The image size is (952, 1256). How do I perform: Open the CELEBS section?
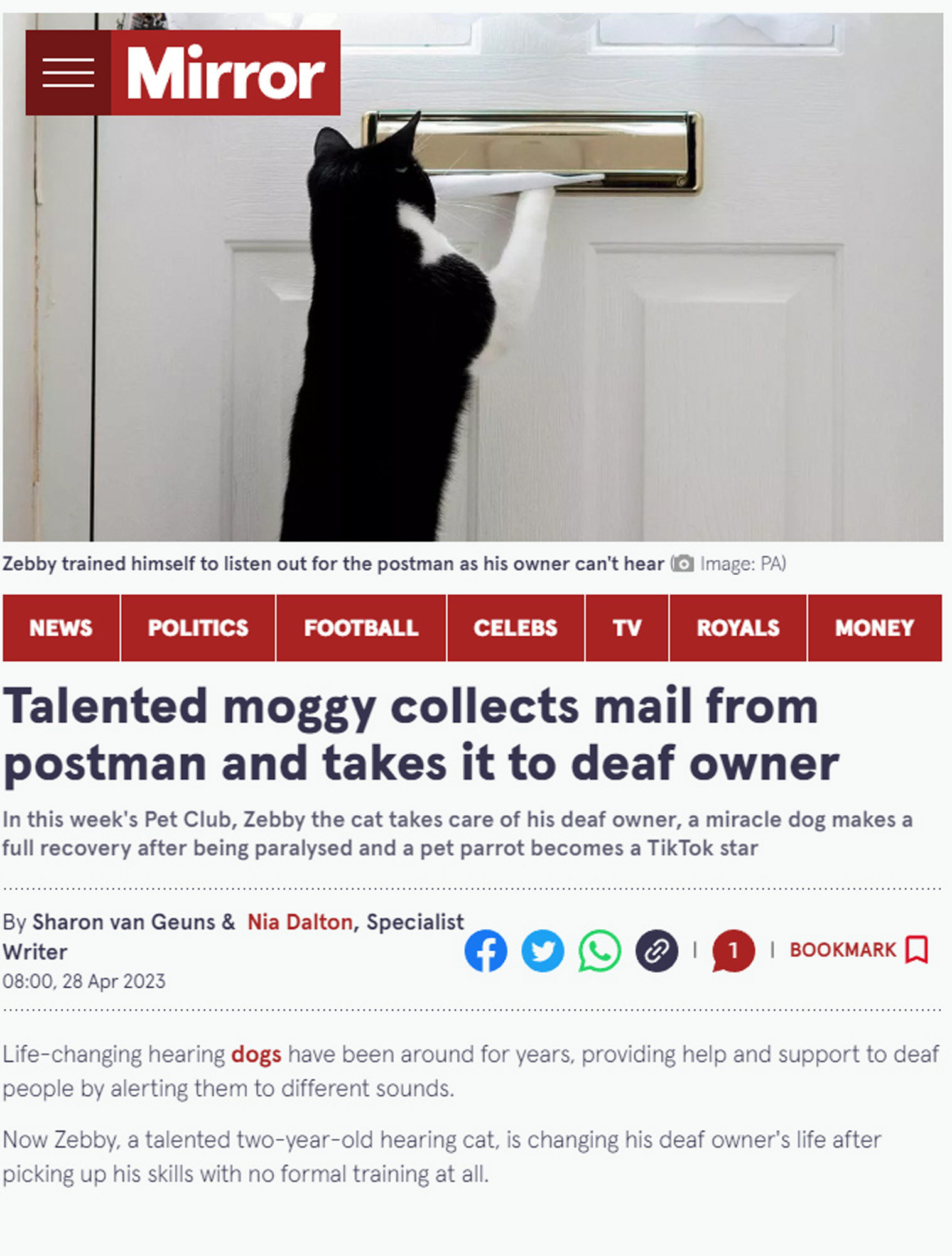tap(516, 628)
